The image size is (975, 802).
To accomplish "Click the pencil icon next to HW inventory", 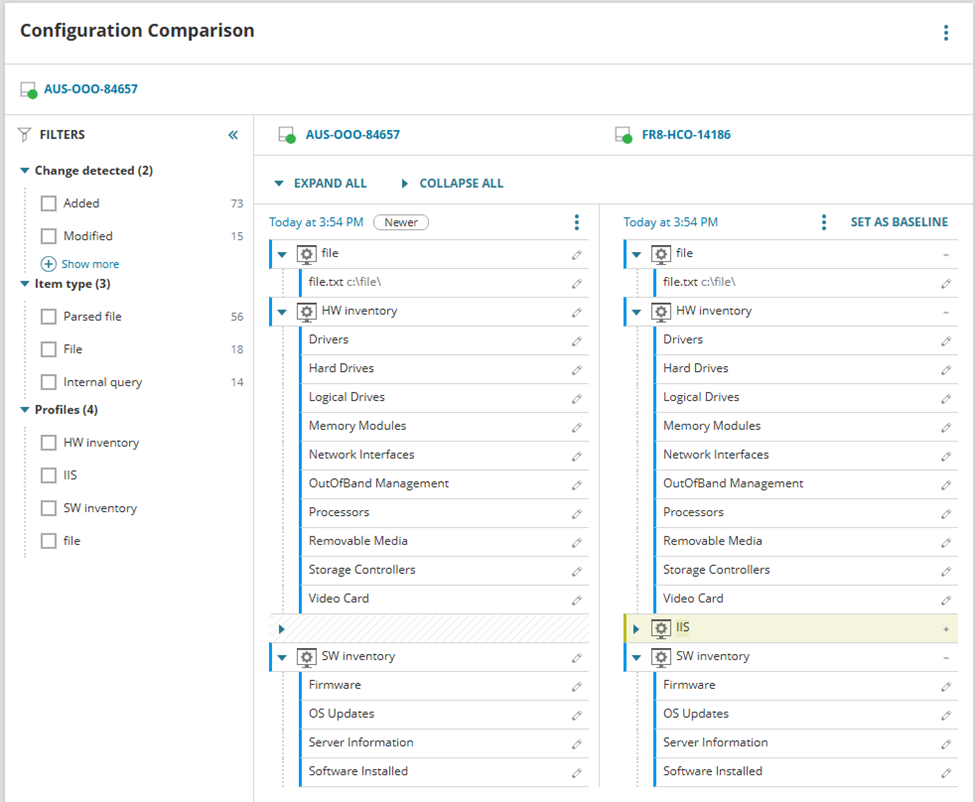I will 578,311.
